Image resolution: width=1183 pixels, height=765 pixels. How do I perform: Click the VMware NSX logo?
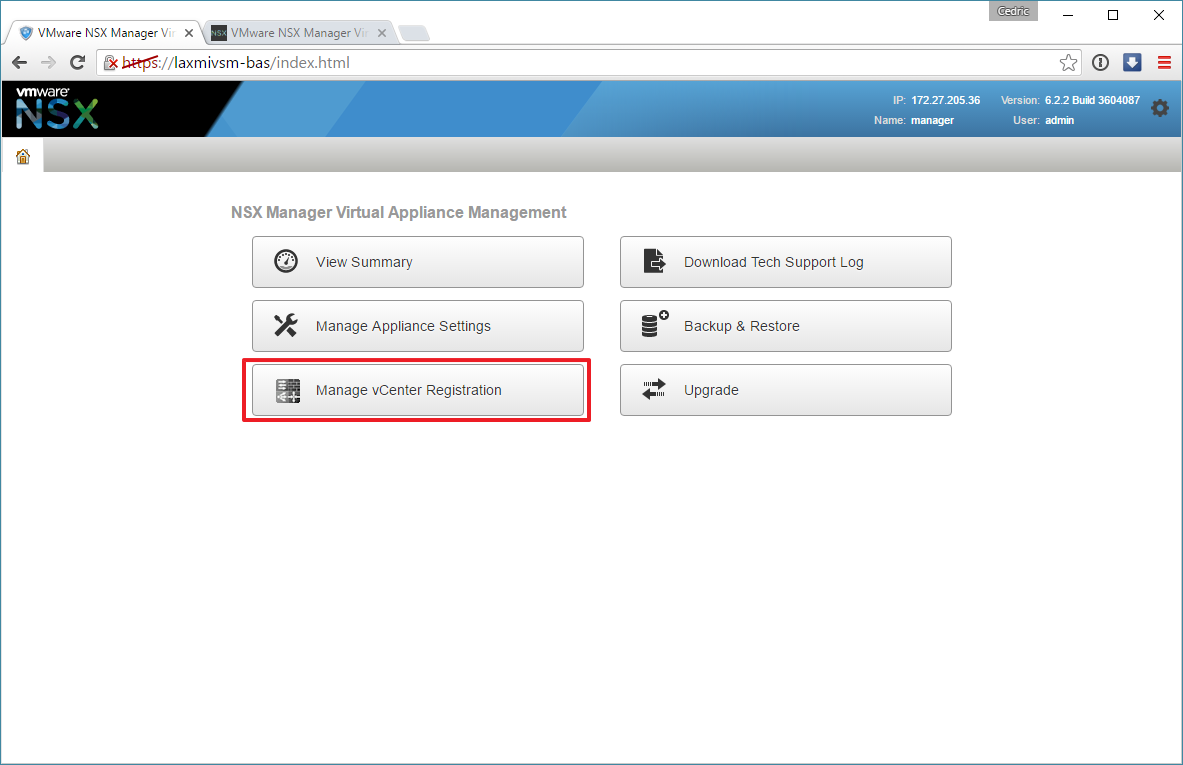coord(57,109)
